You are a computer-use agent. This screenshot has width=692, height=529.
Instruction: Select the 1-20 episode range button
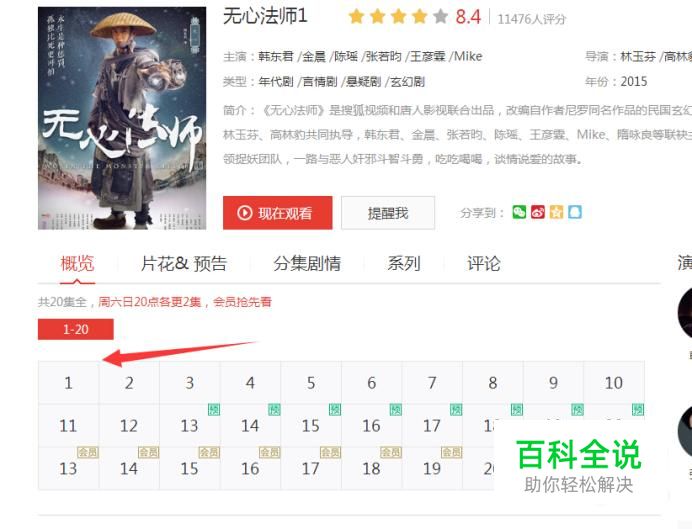pos(75,329)
